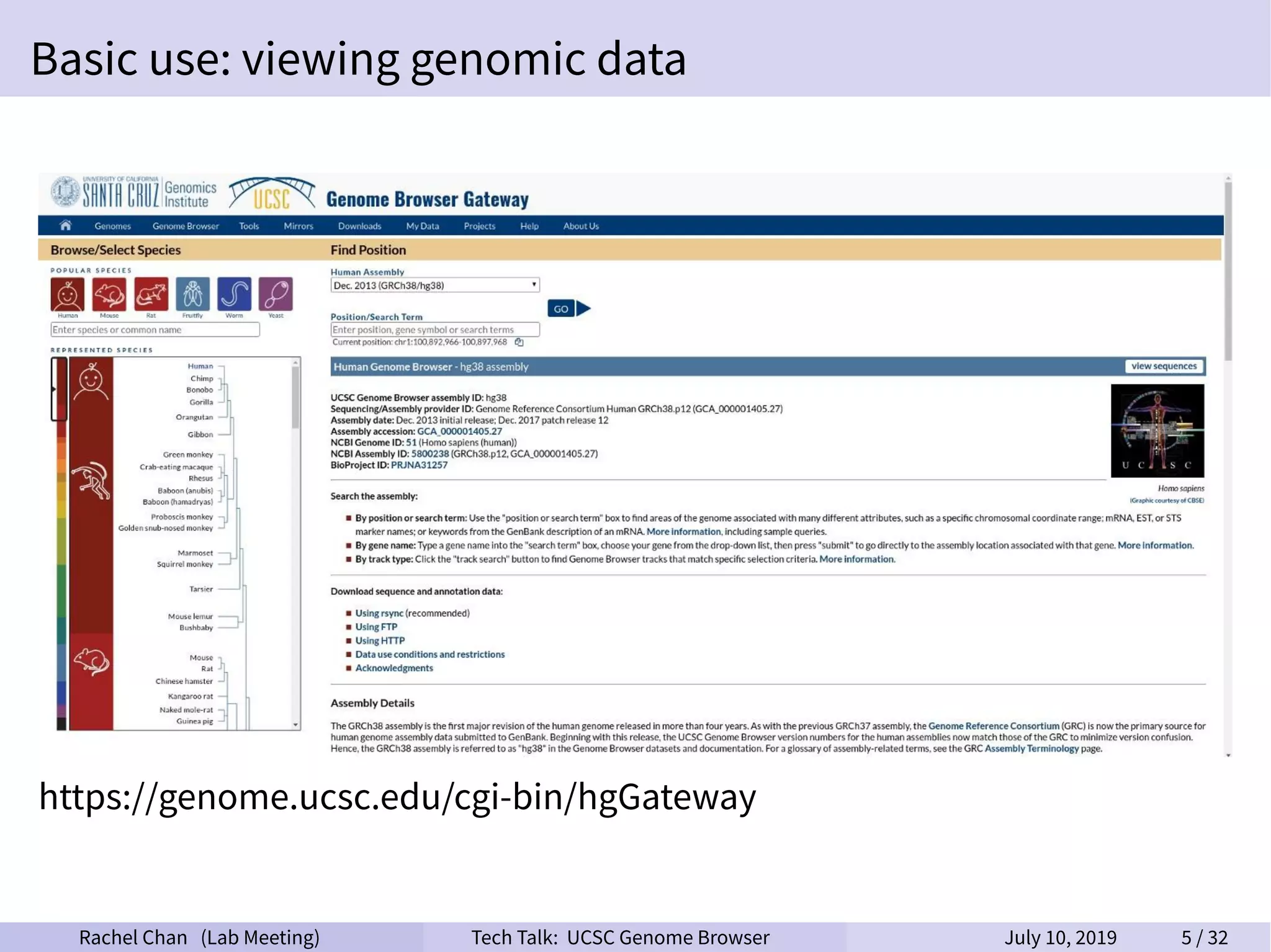This screenshot has height=952, width=1271.
Task: Open the Using FTP link
Action: click(x=376, y=627)
